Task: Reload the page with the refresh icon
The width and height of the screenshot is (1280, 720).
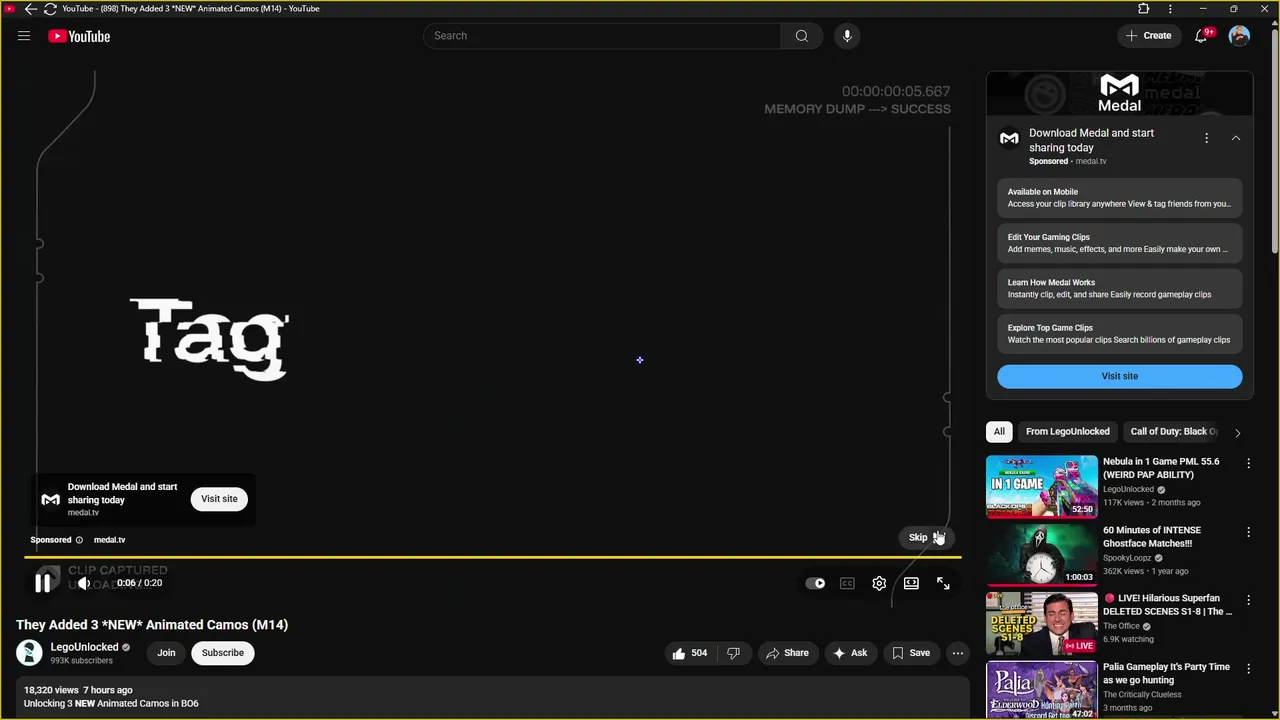Action: pos(50,9)
